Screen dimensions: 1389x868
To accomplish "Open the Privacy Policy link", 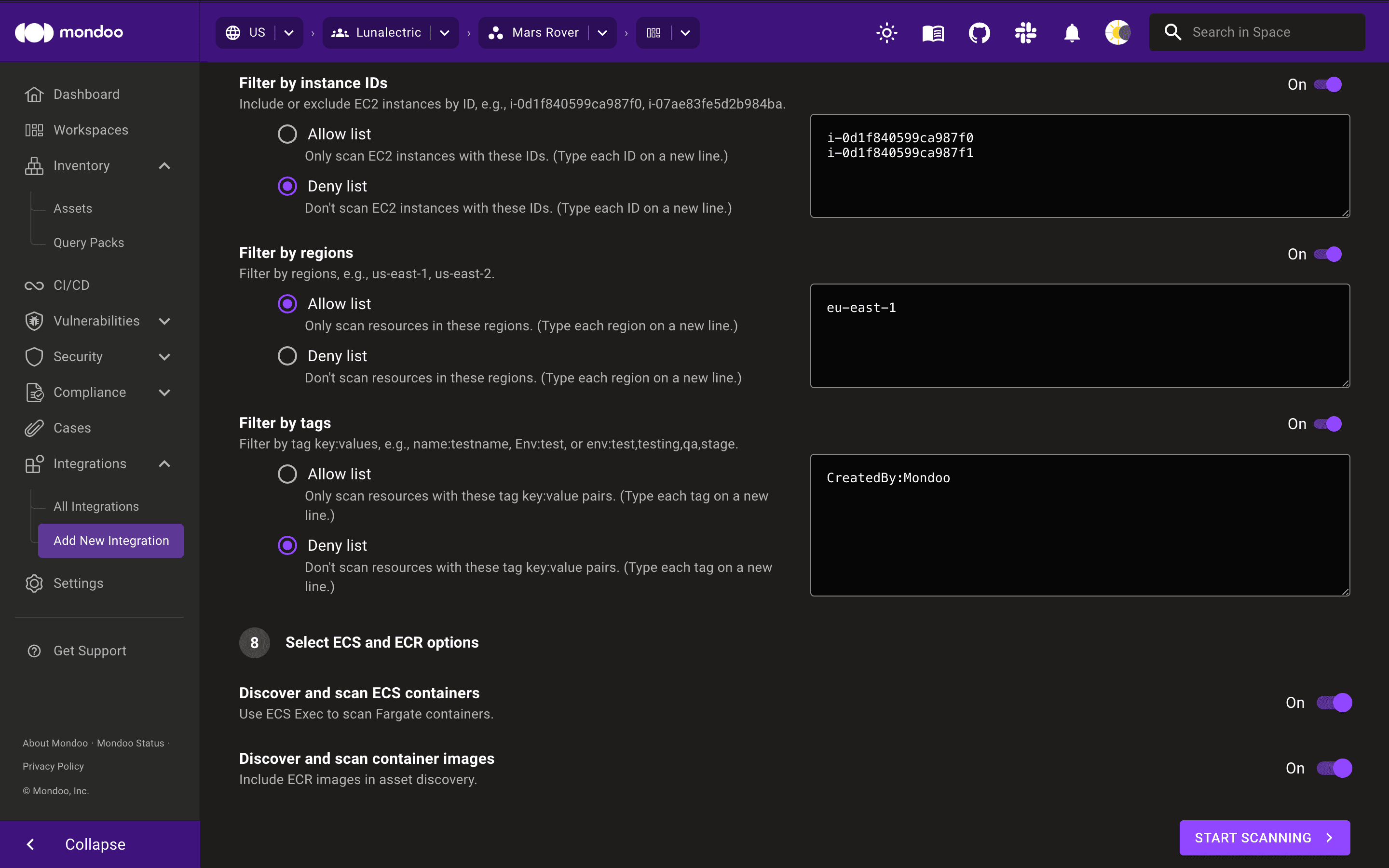I will pos(54,766).
